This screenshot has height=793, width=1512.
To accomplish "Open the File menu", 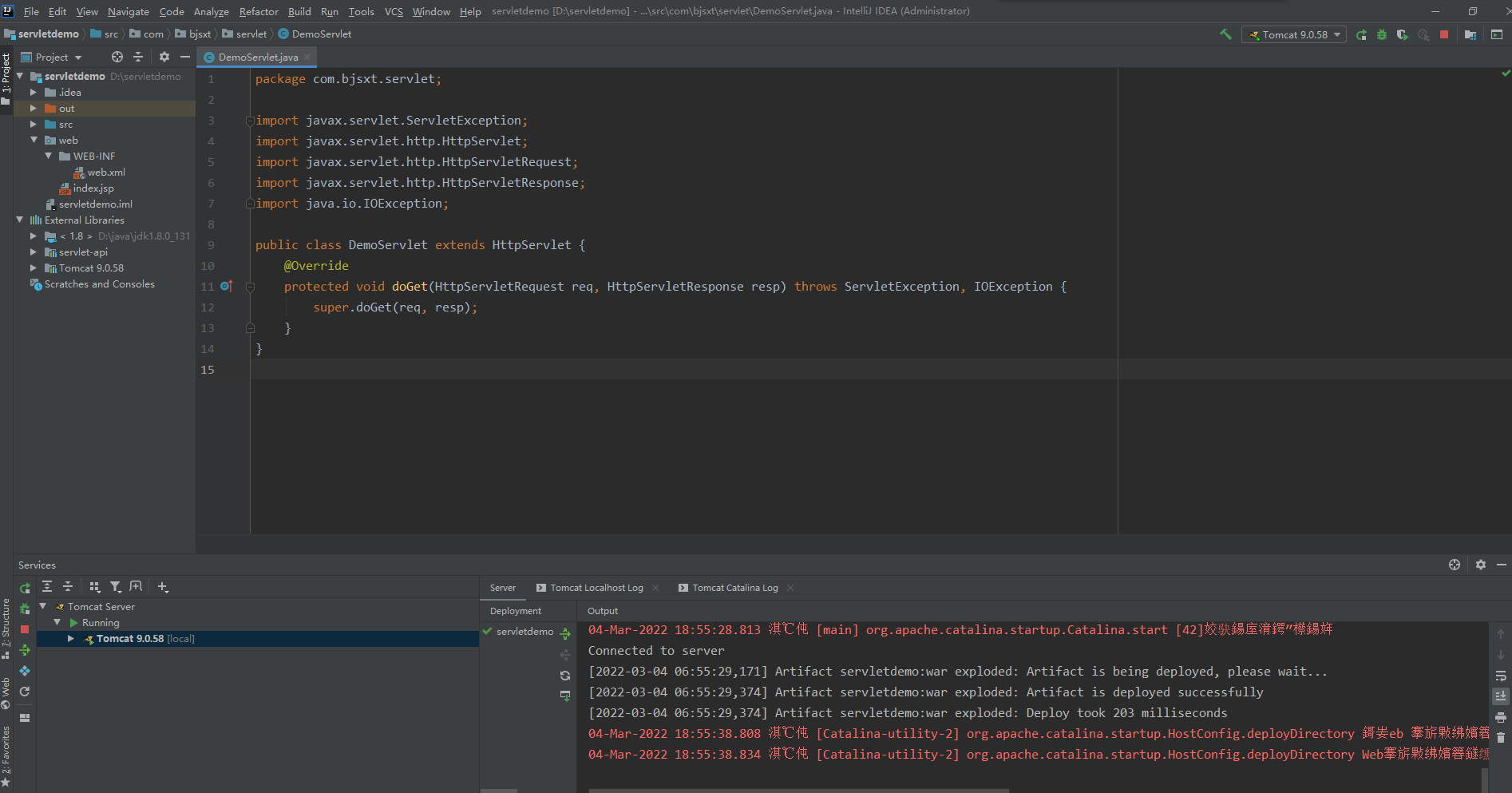I will (31, 11).
